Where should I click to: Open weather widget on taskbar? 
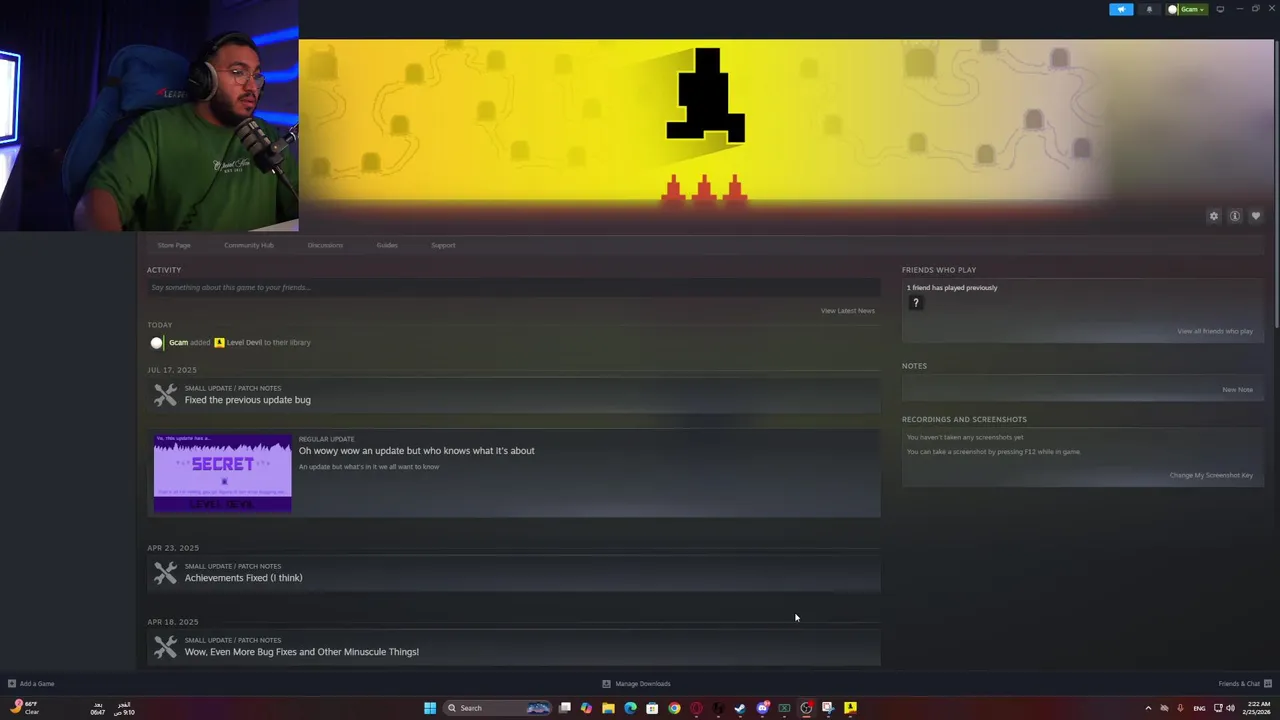pos(24,708)
